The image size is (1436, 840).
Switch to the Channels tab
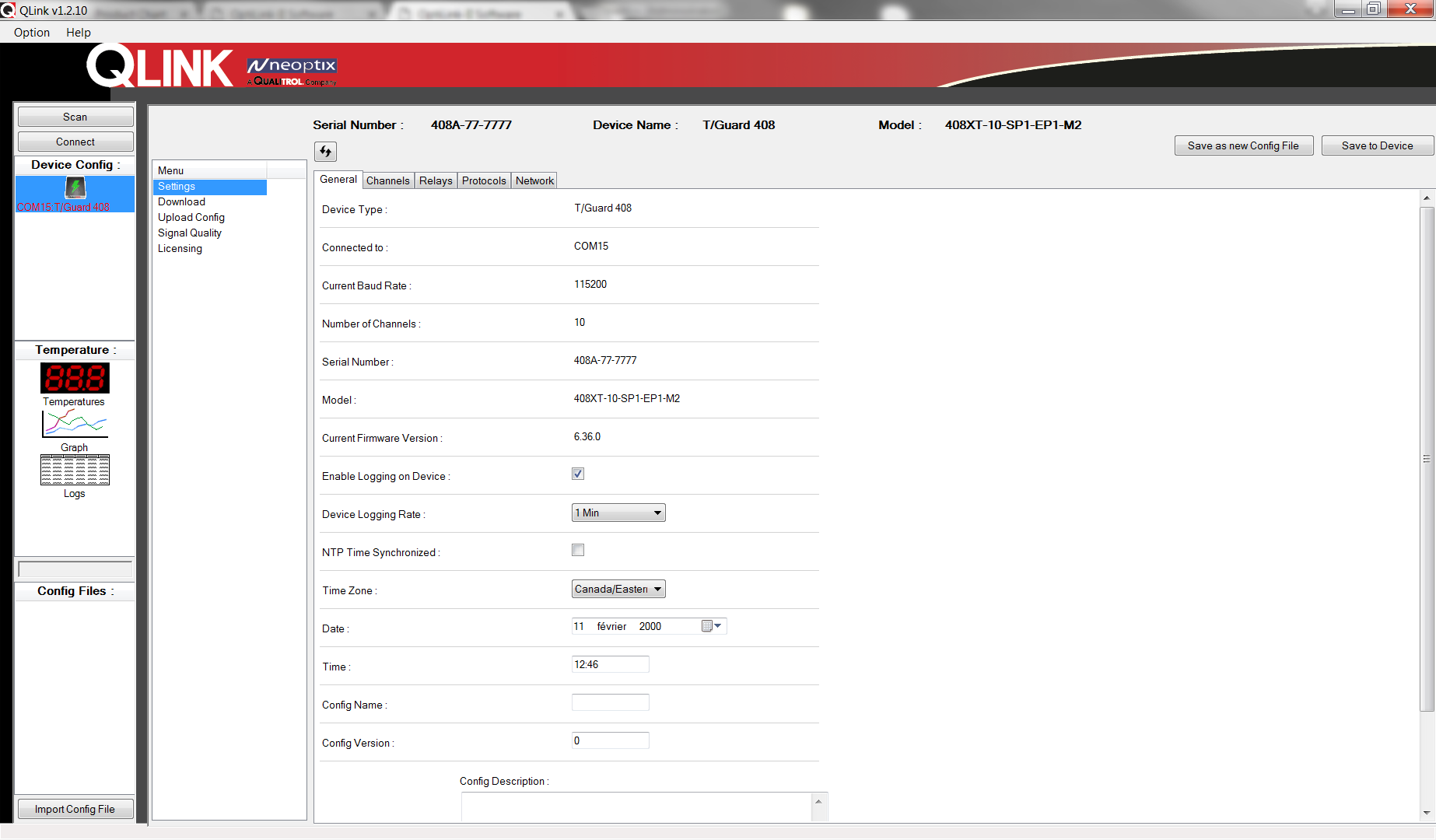(387, 180)
